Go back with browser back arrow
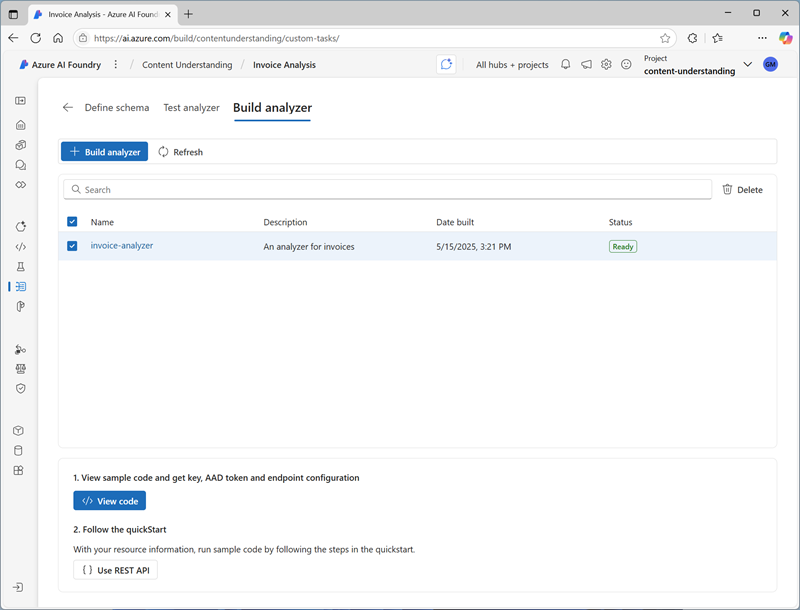Image resolution: width=800 pixels, height=610 pixels. (13, 38)
